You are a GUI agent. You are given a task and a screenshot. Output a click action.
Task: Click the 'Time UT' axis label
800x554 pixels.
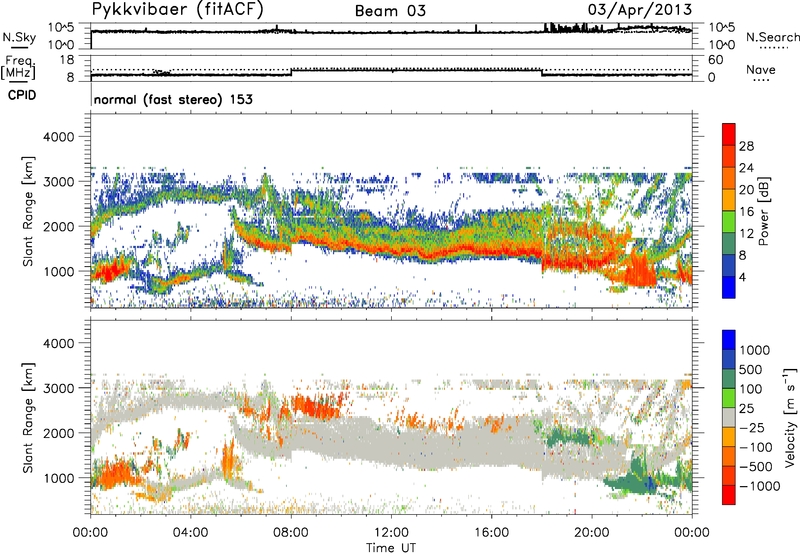[391, 548]
